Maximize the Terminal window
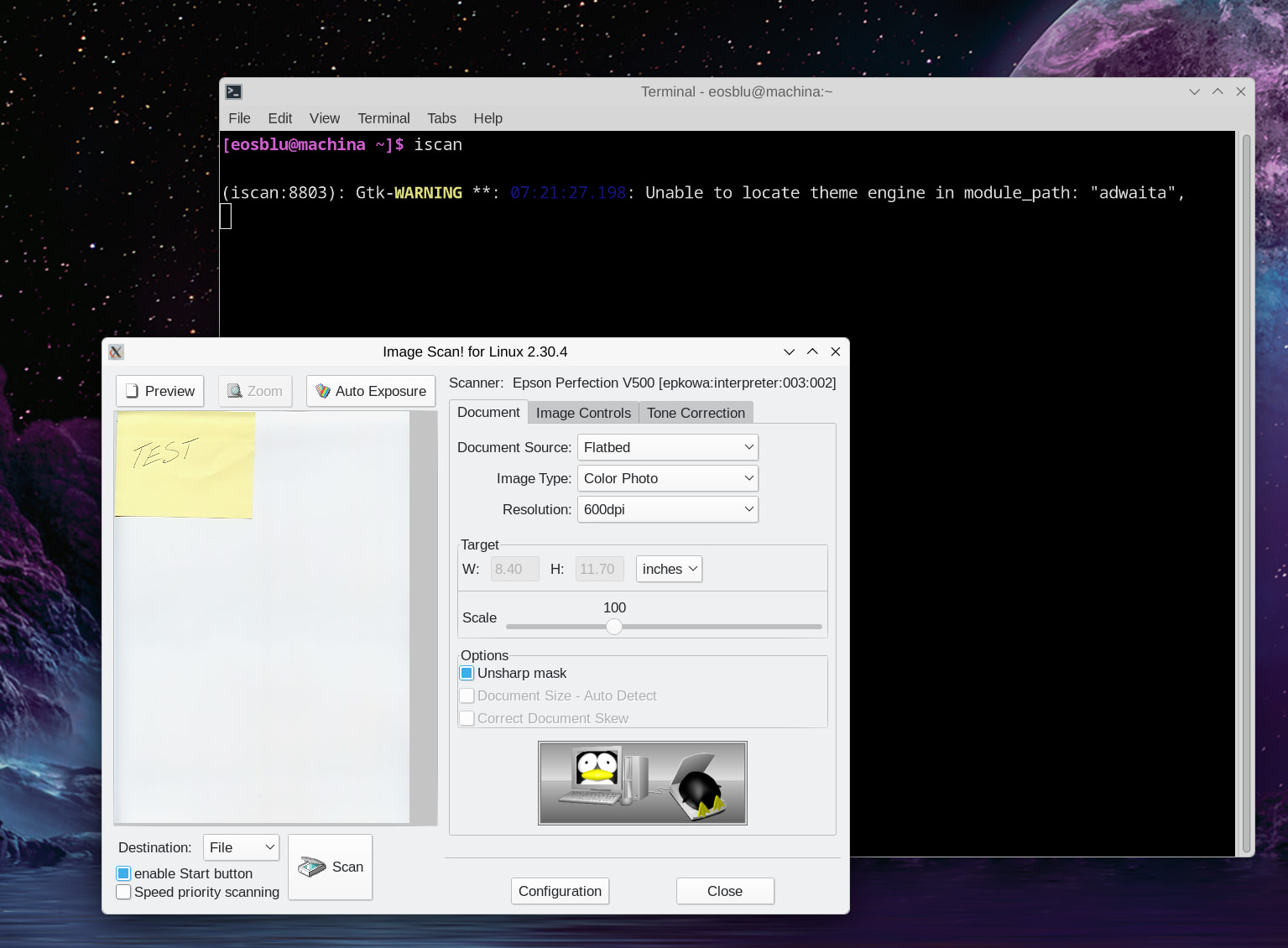The image size is (1288, 948). 1218,91
